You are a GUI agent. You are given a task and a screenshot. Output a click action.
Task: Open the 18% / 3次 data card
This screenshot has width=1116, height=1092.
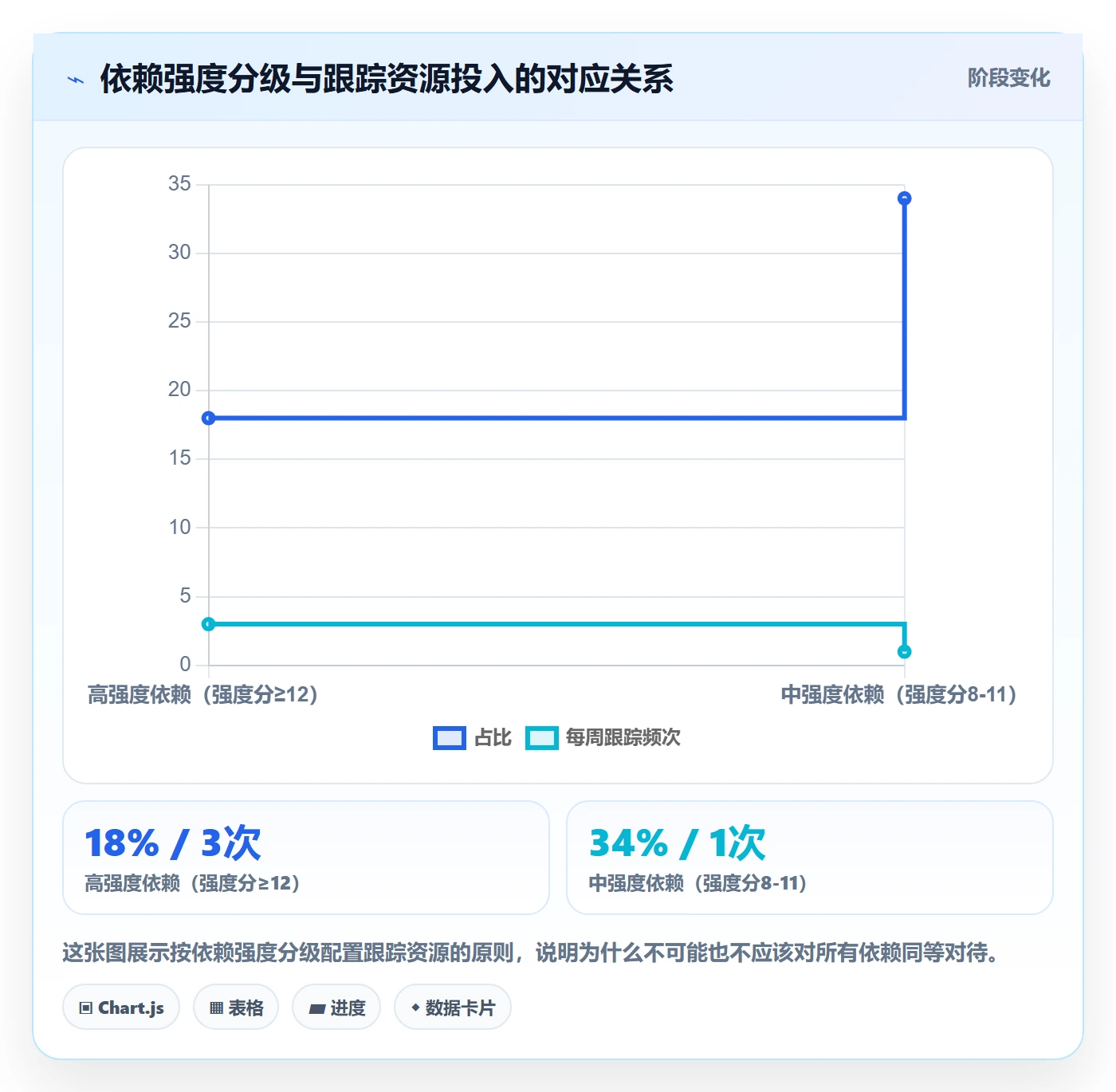point(306,858)
